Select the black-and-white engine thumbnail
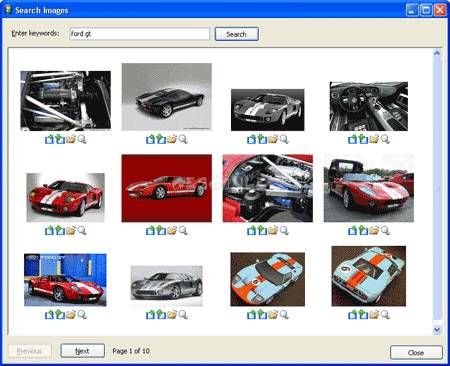 (x=66, y=101)
